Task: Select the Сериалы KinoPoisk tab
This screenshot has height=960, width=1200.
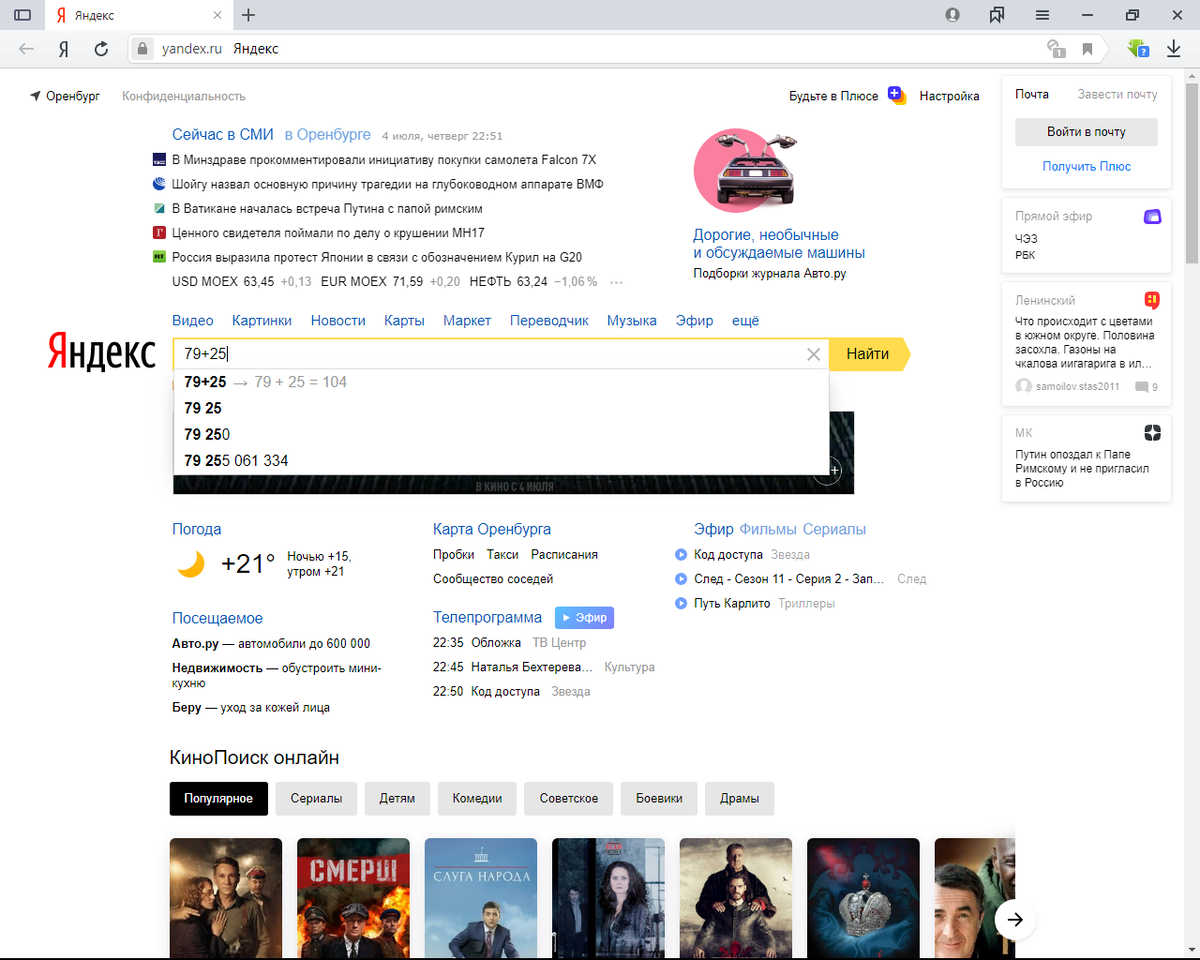Action: pyautogui.click(x=316, y=798)
